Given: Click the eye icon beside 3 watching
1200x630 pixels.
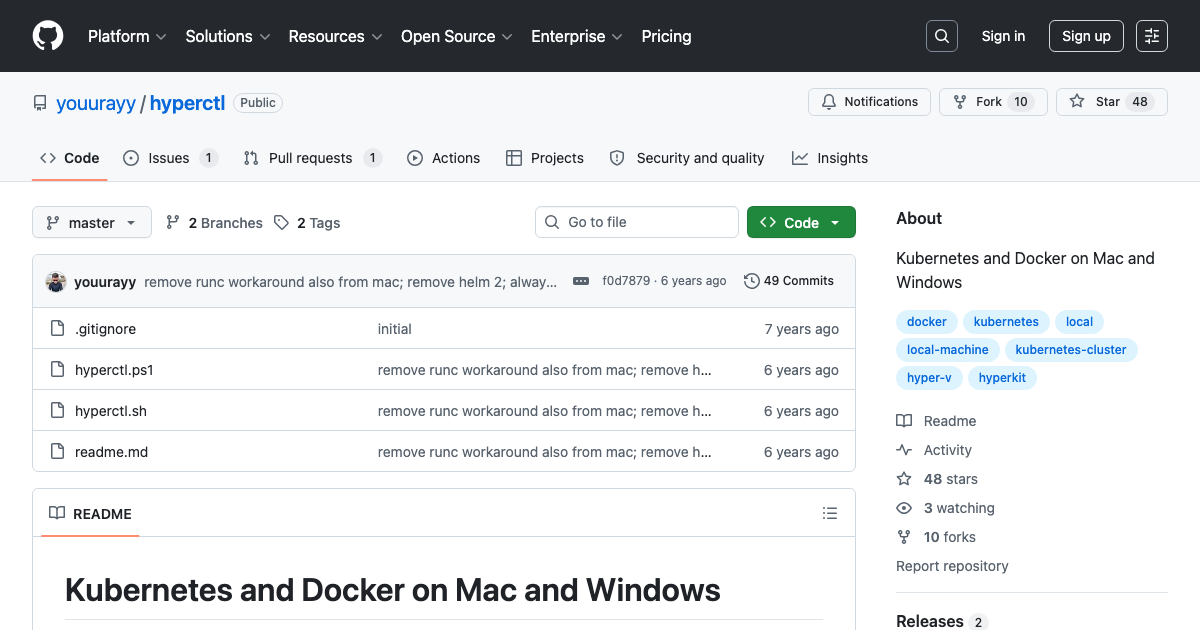Looking at the screenshot, I should [x=904, y=508].
